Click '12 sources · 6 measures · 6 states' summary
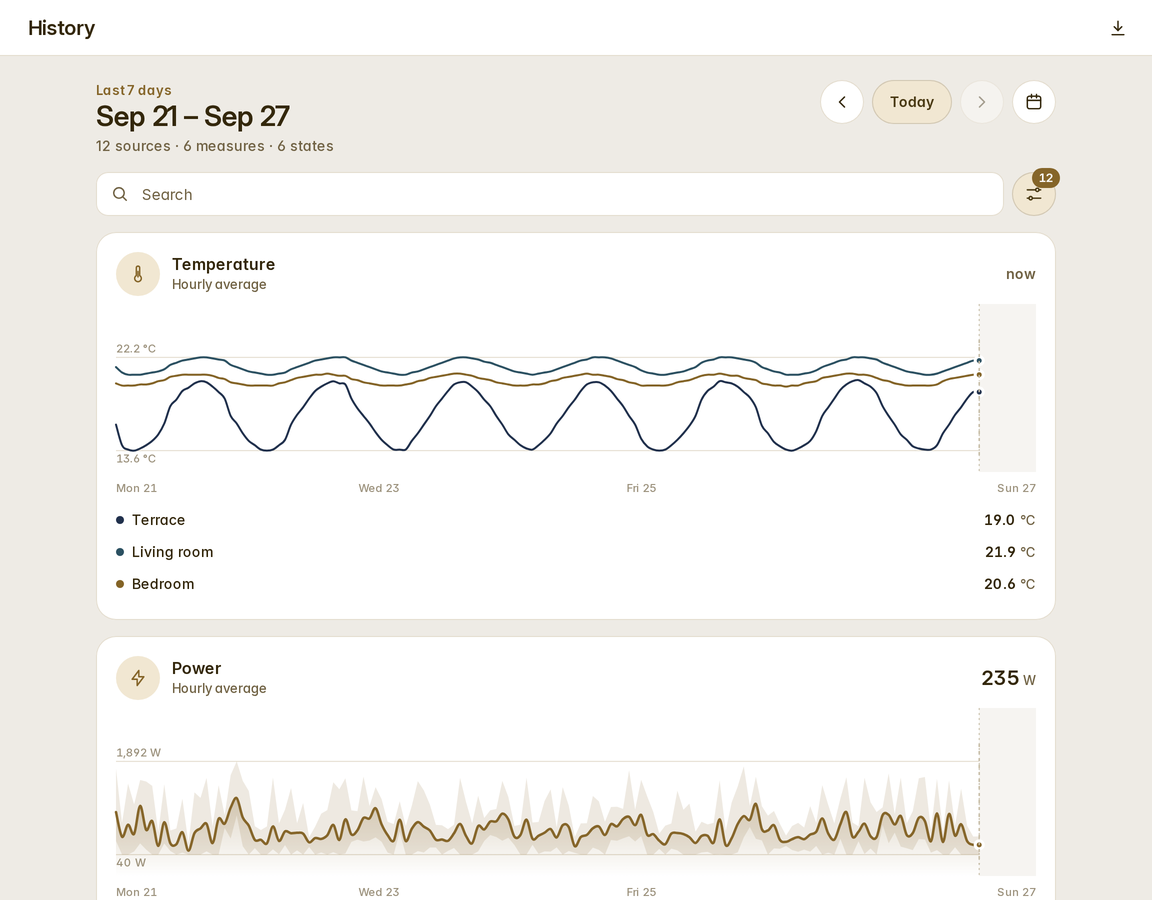Viewport: 1152px width, 900px height. pyautogui.click(x=215, y=146)
